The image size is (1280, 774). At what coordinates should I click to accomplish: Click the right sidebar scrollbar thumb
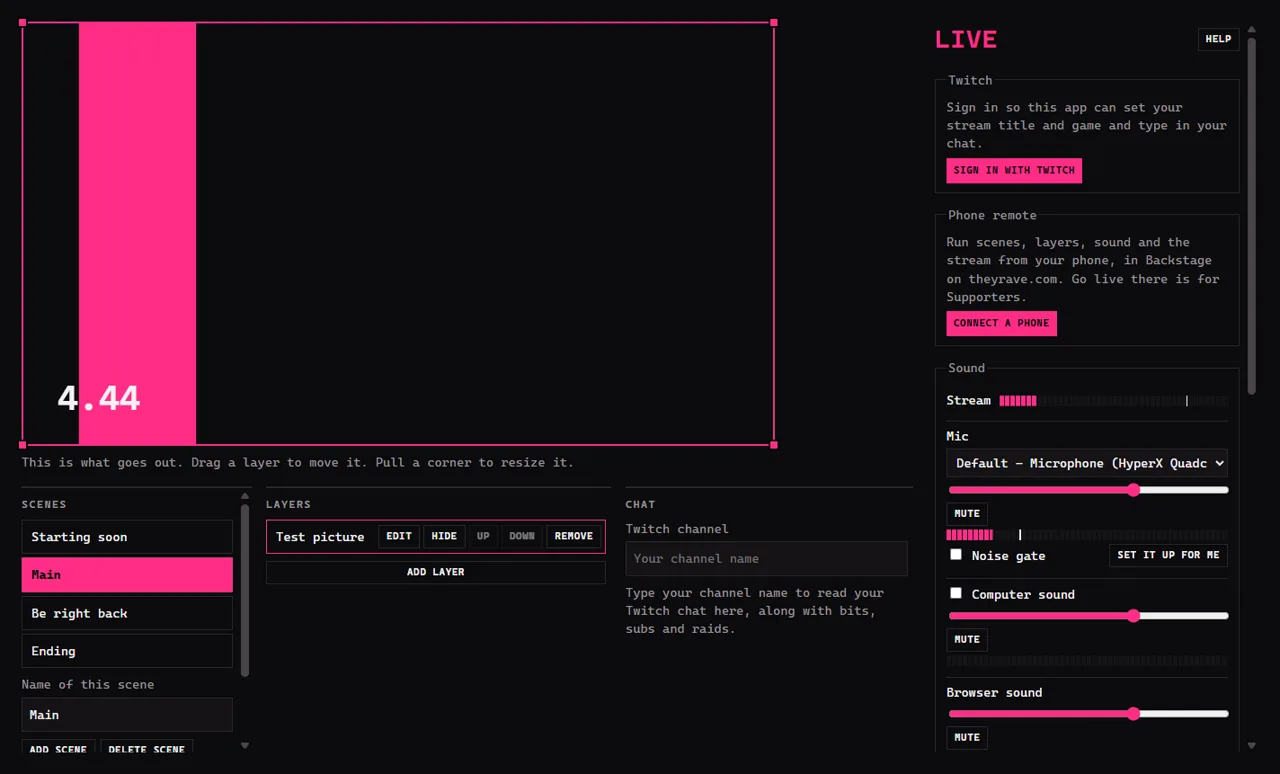(x=1252, y=215)
